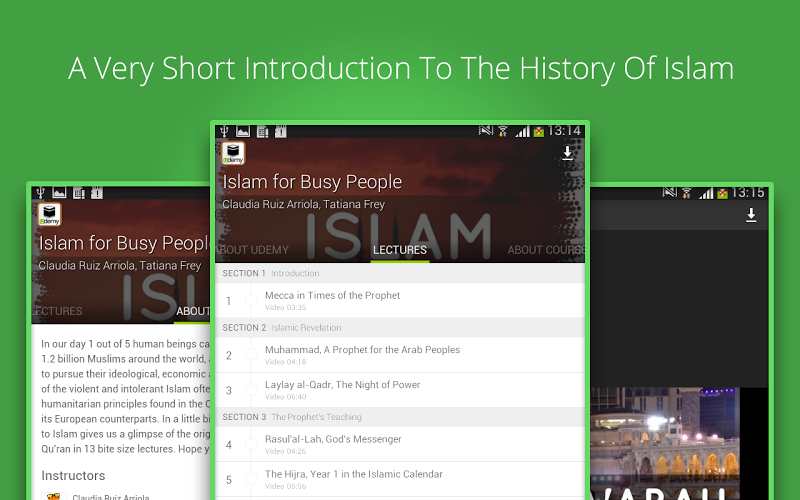Tap course description text in left phone
Image resolution: width=800 pixels, height=500 pixels.
coord(125,396)
